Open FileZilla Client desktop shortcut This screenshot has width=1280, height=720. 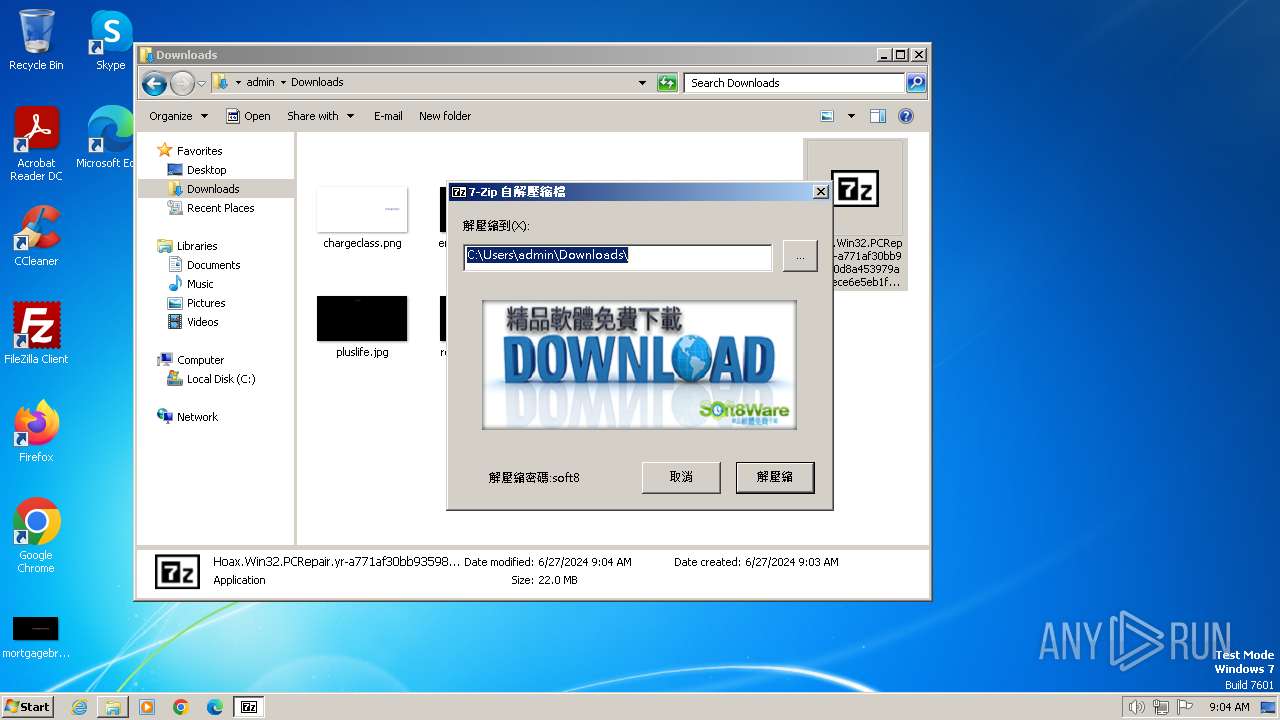36,334
